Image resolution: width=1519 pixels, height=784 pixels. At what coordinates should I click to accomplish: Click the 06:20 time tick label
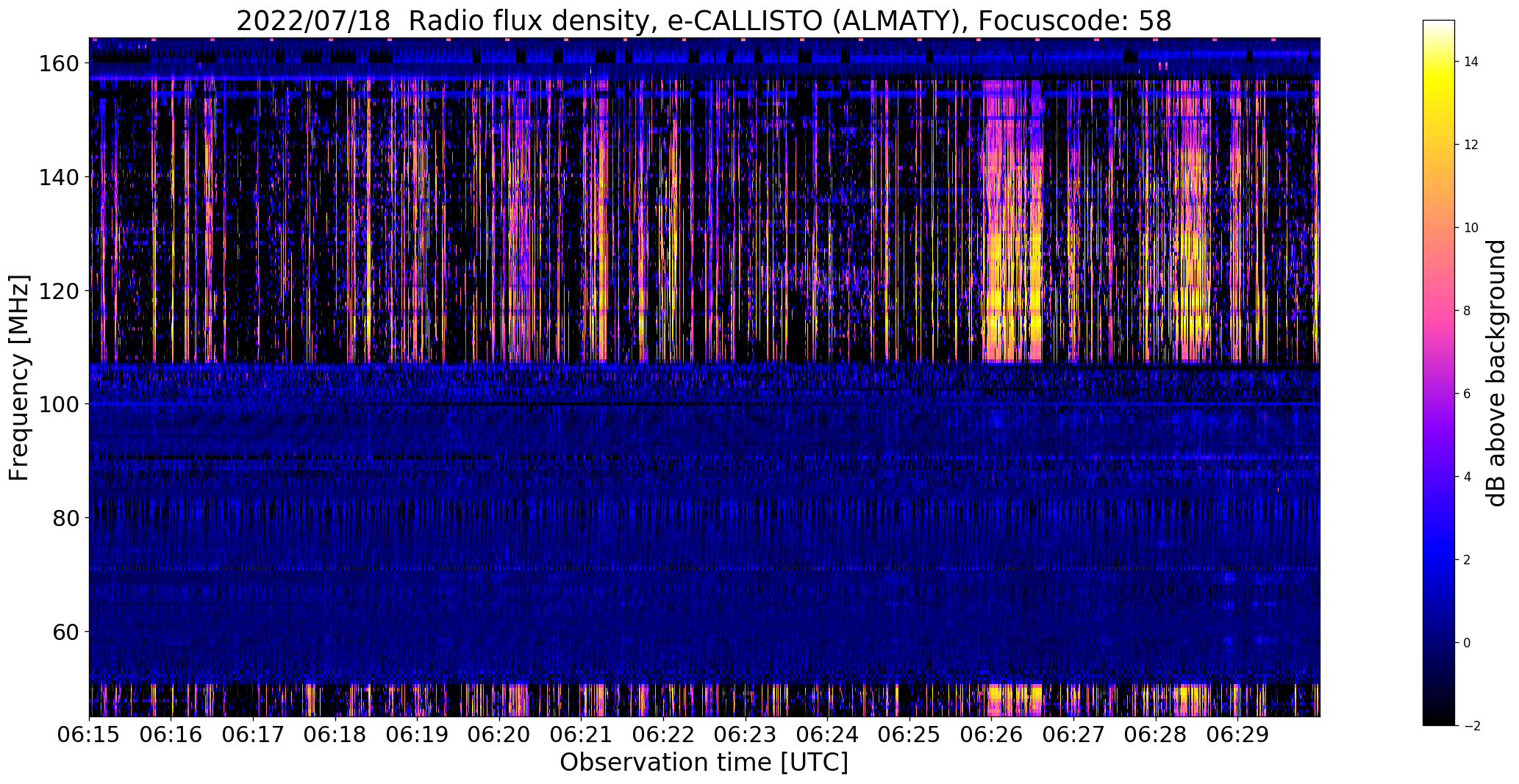499,734
